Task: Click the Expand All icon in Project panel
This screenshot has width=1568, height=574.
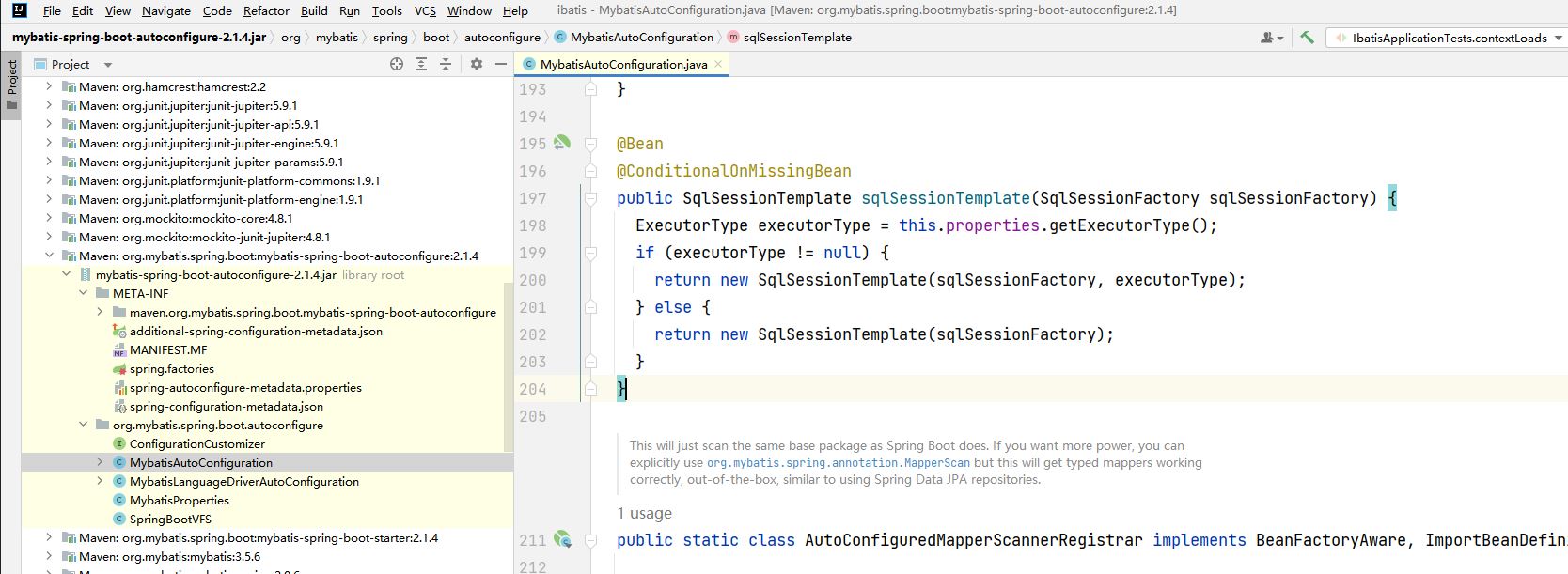Action: click(421, 64)
